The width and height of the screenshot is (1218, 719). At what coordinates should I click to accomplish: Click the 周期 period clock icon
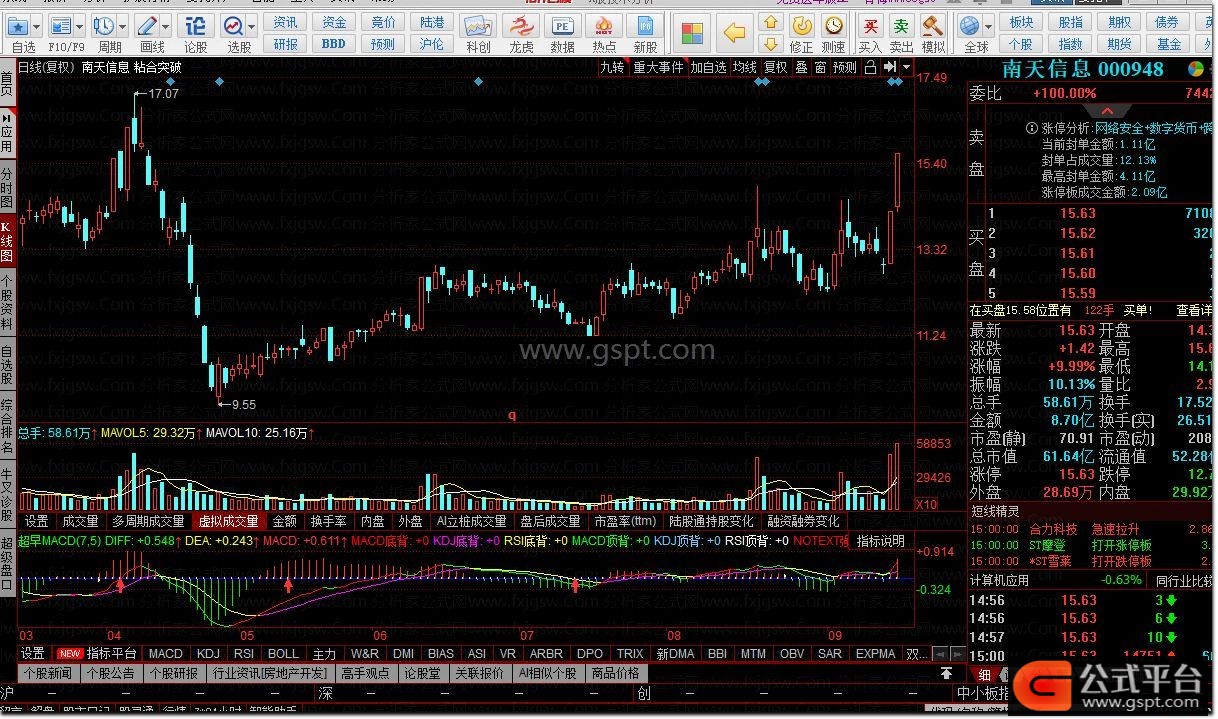104,26
